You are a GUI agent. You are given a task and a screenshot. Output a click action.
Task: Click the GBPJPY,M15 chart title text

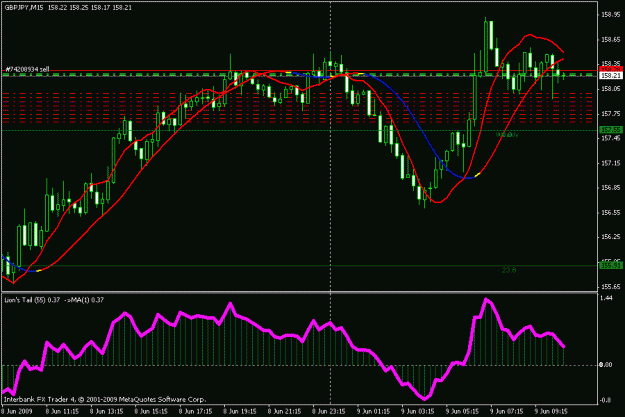(24, 7)
